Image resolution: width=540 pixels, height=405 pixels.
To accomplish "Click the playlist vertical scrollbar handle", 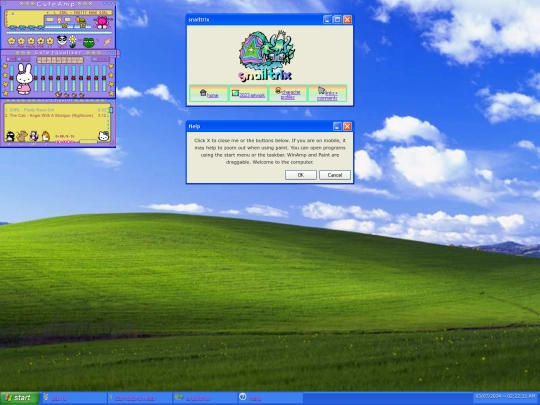I will (111, 110).
